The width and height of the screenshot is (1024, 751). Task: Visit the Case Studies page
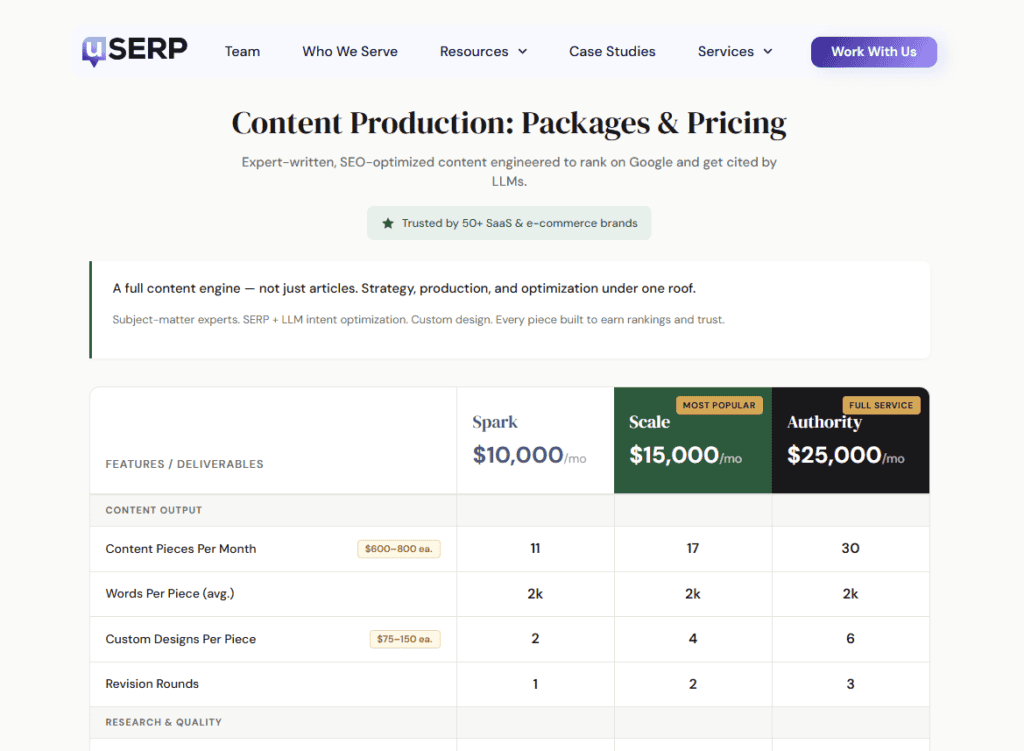[612, 52]
